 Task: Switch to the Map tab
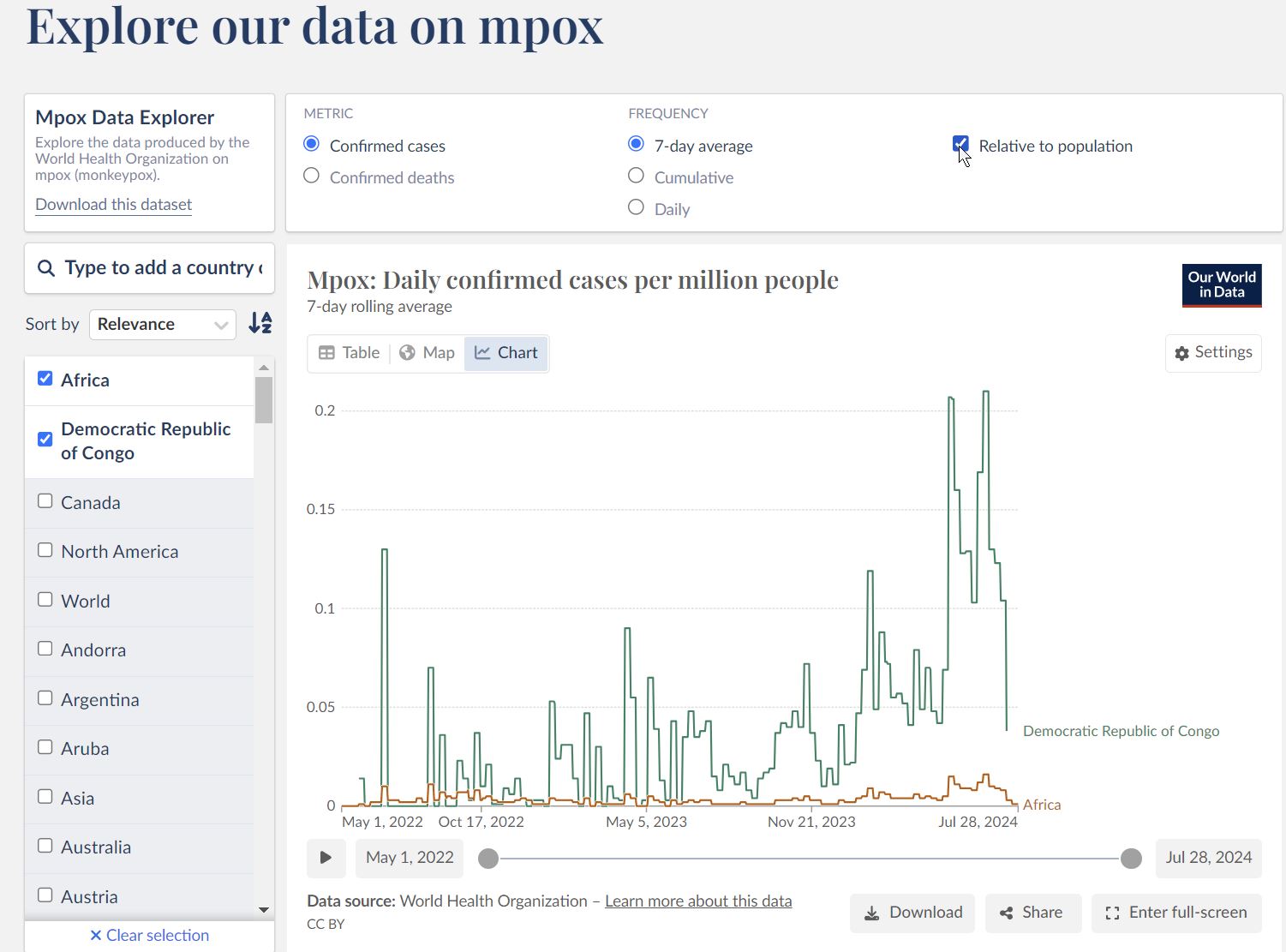pos(427,353)
